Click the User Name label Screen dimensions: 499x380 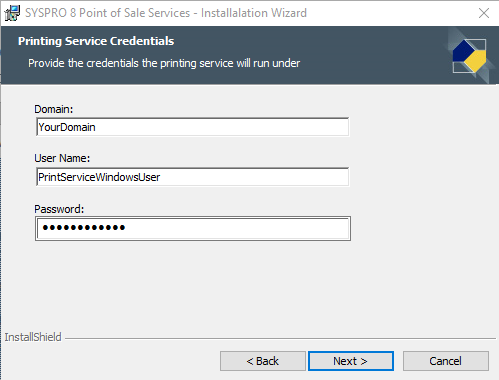62,158
